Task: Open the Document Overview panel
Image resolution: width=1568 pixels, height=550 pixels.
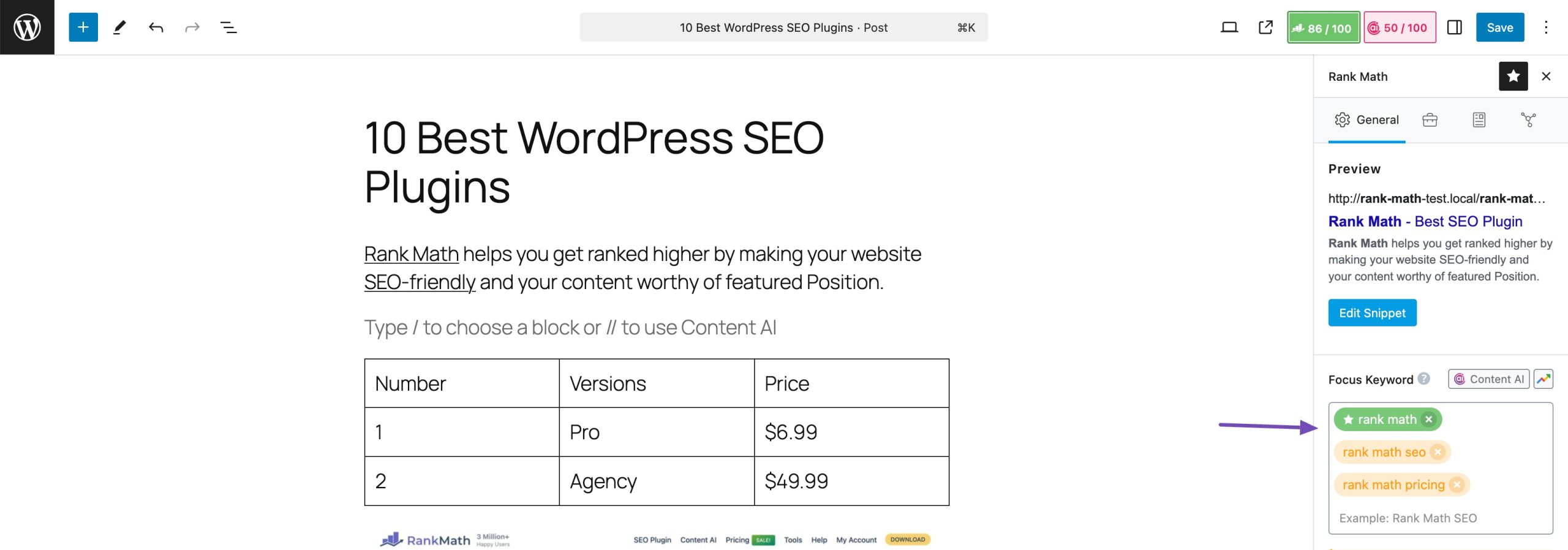Action: click(227, 27)
